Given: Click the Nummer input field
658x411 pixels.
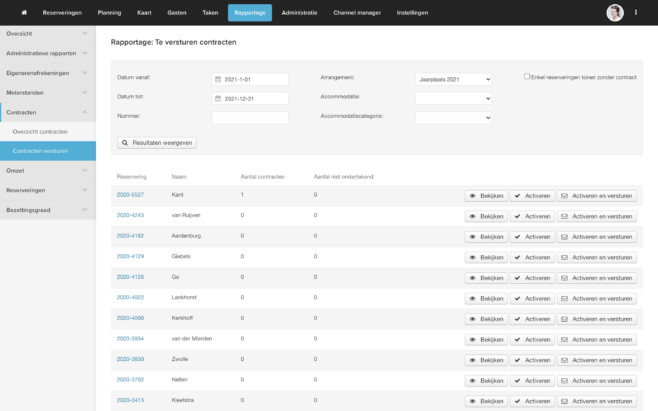Looking at the screenshot, I should 249,117.
